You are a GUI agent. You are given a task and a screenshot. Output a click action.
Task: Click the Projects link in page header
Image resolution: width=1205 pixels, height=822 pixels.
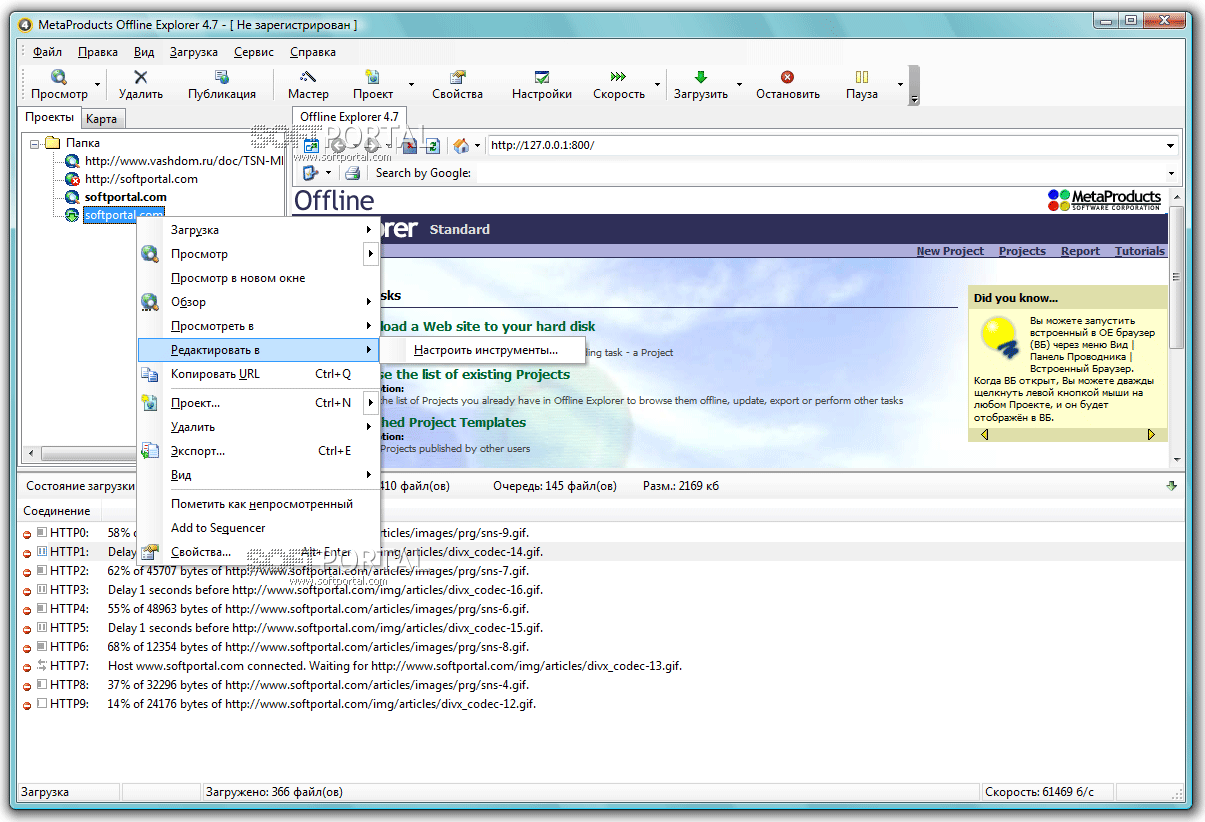tap(1022, 251)
